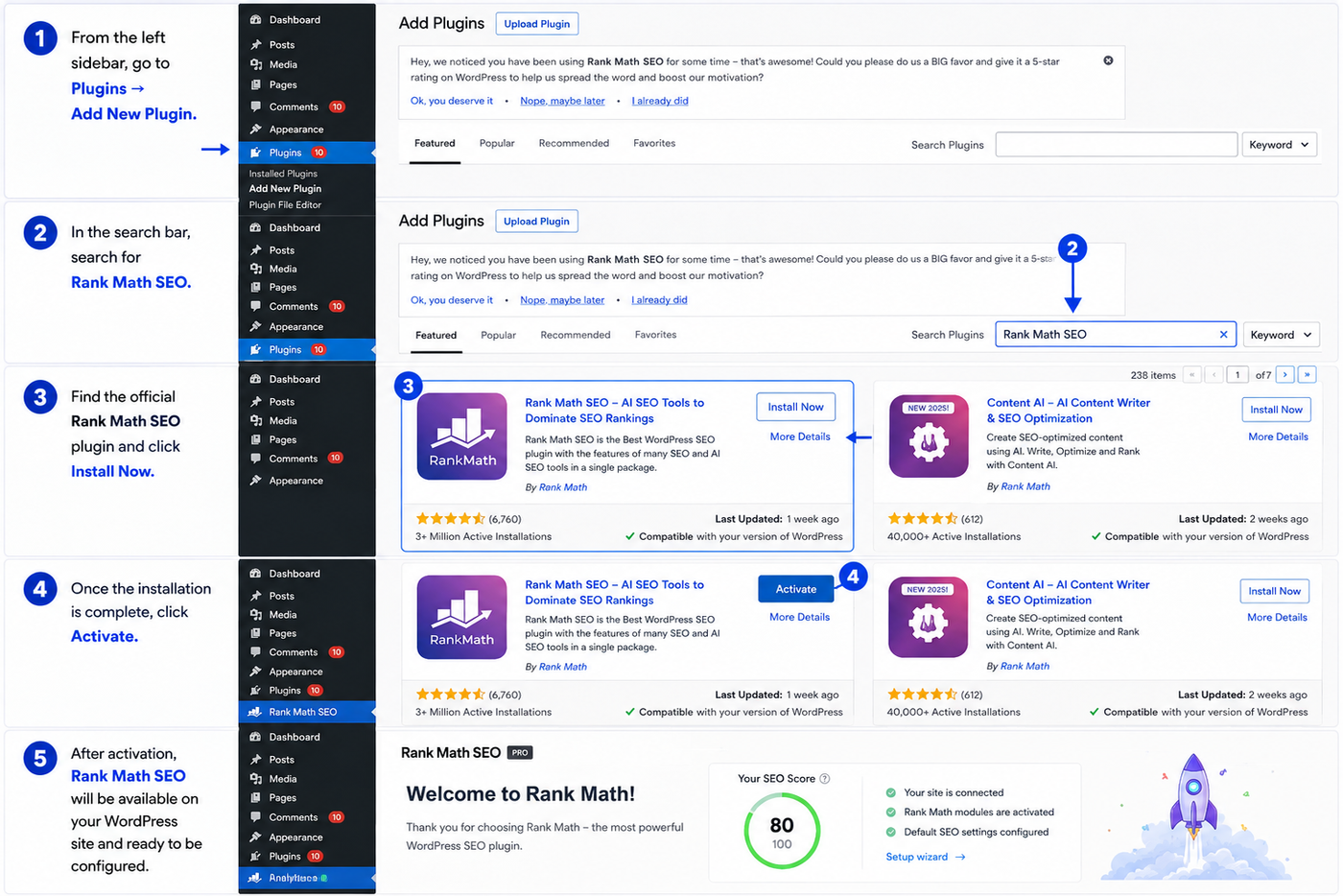1343x896 pixels.
Task: Install Content AI in the row with the Activate button
Action: [1274, 592]
